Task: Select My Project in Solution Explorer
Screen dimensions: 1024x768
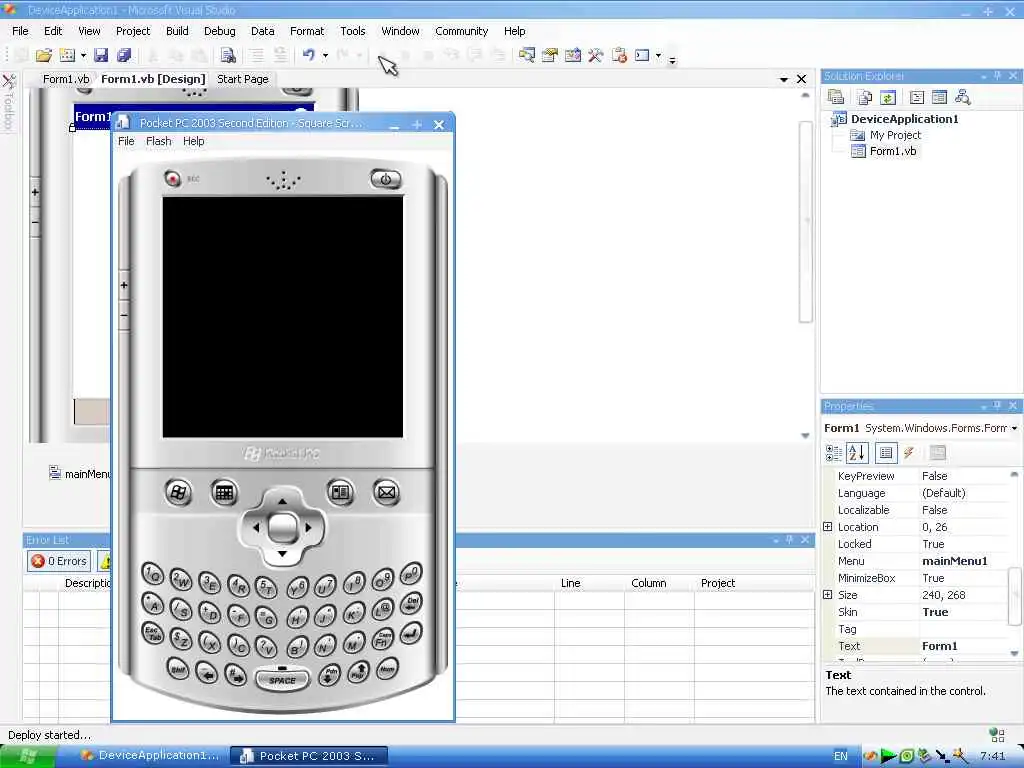Action: click(x=895, y=135)
